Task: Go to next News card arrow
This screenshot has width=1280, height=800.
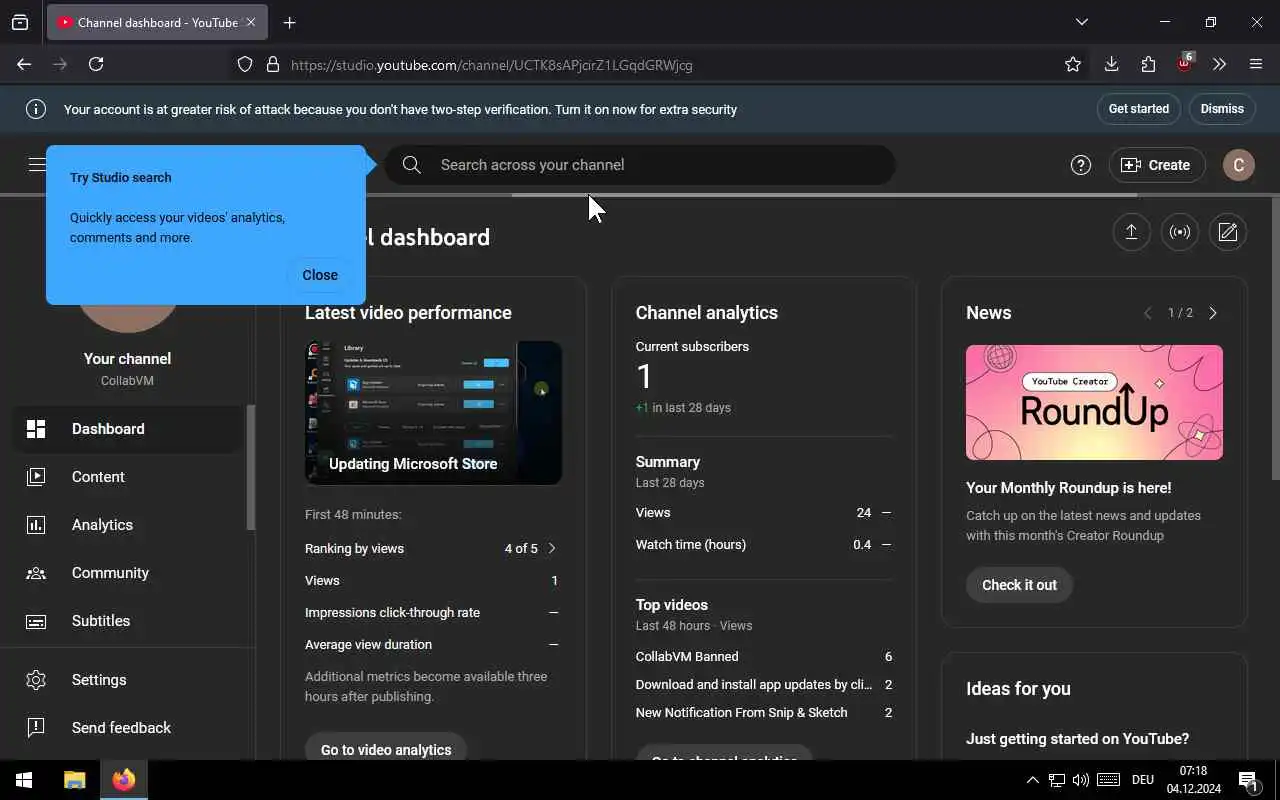Action: pyautogui.click(x=1213, y=313)
